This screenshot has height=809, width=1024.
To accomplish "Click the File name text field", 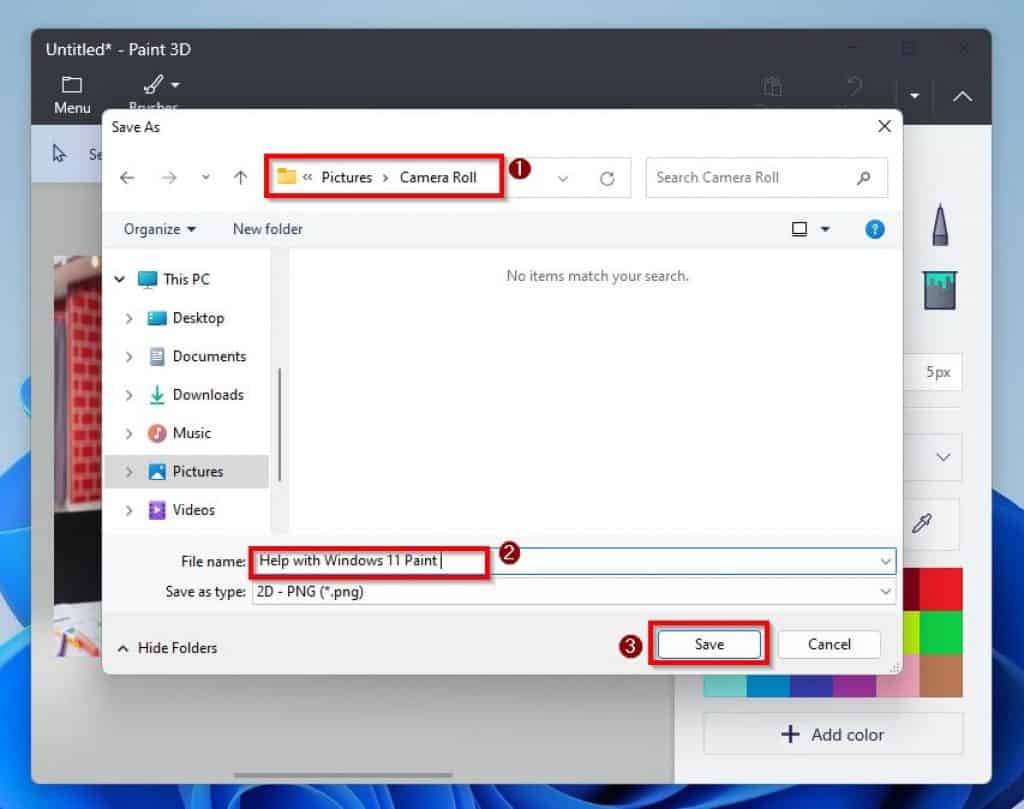I will (x=565, y=562).
